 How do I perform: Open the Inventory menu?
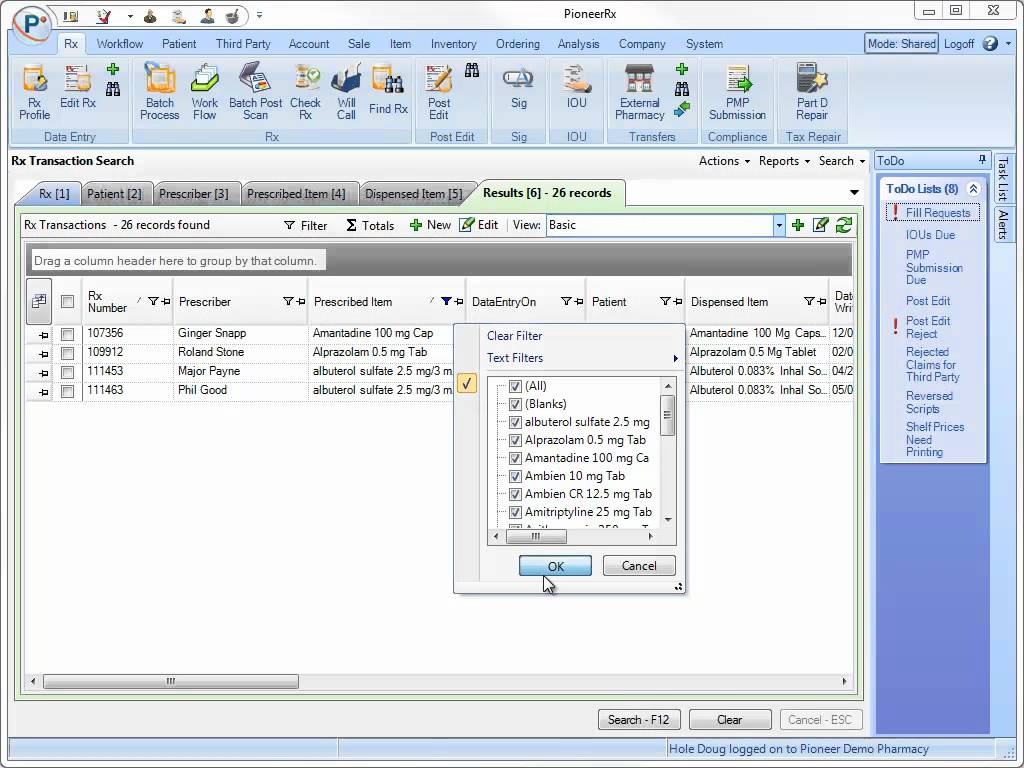point(454,44)
